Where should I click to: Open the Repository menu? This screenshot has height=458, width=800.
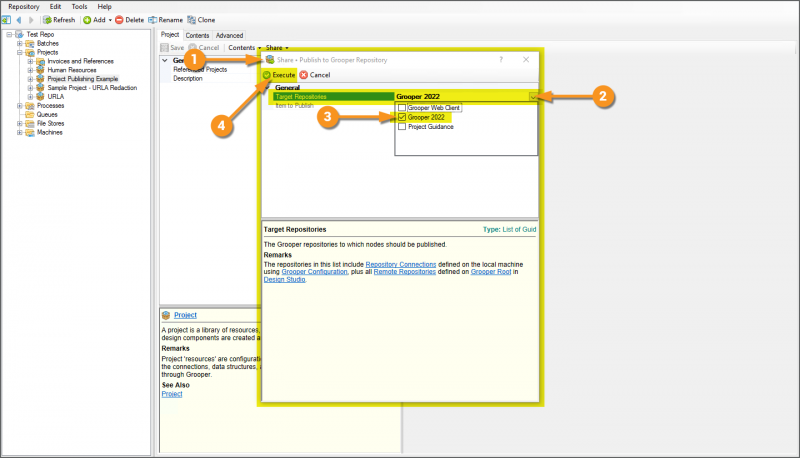coord(23,7)
